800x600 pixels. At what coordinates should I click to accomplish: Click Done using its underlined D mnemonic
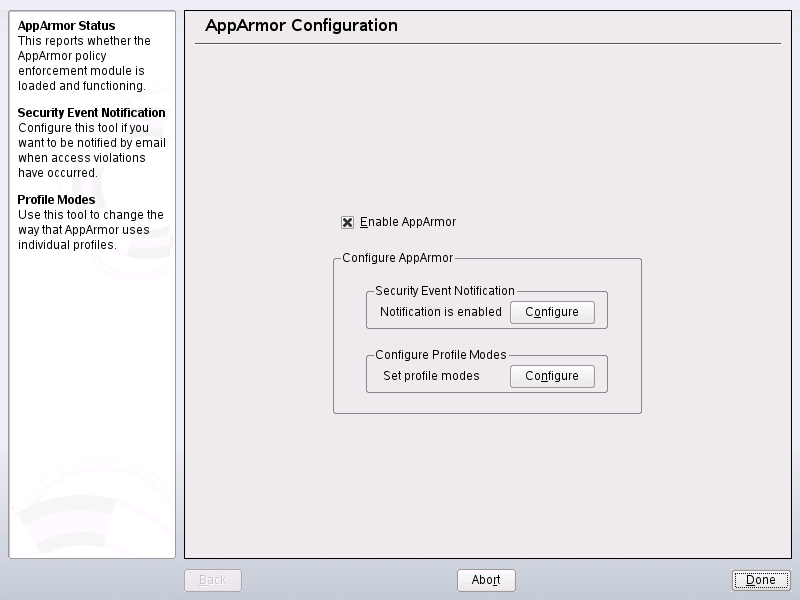click(x=761, y=579)
